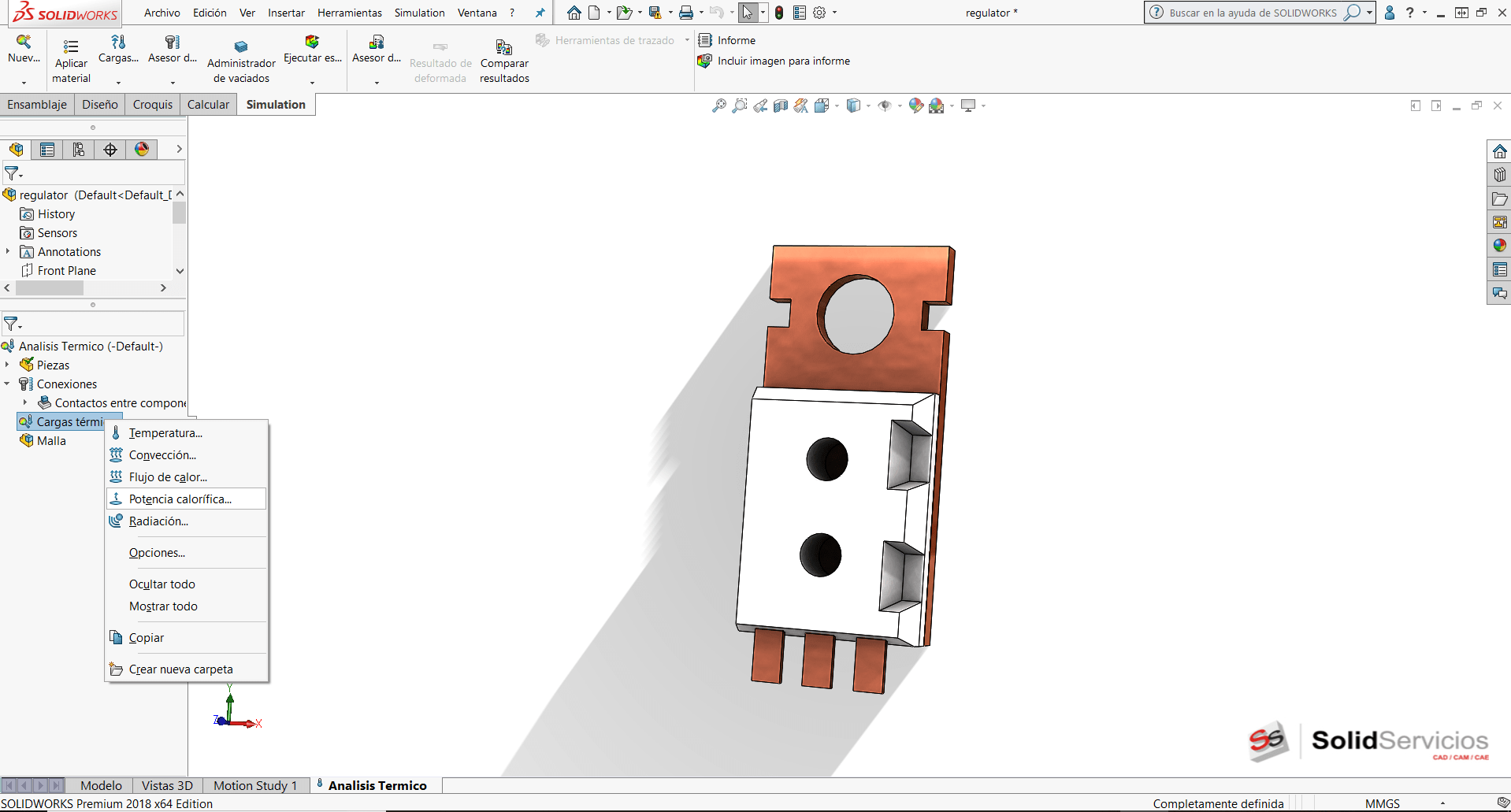Open the Options gear icon

point(819,13)
